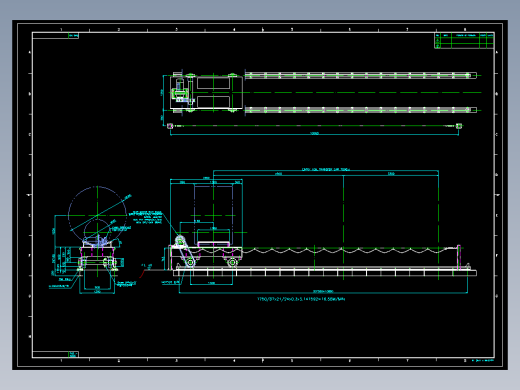Image resolution: width=520 pixels, height=390 pixels.
Task: Pick the right end marker of the plan-view chain line
Action: tap(459, 126)
